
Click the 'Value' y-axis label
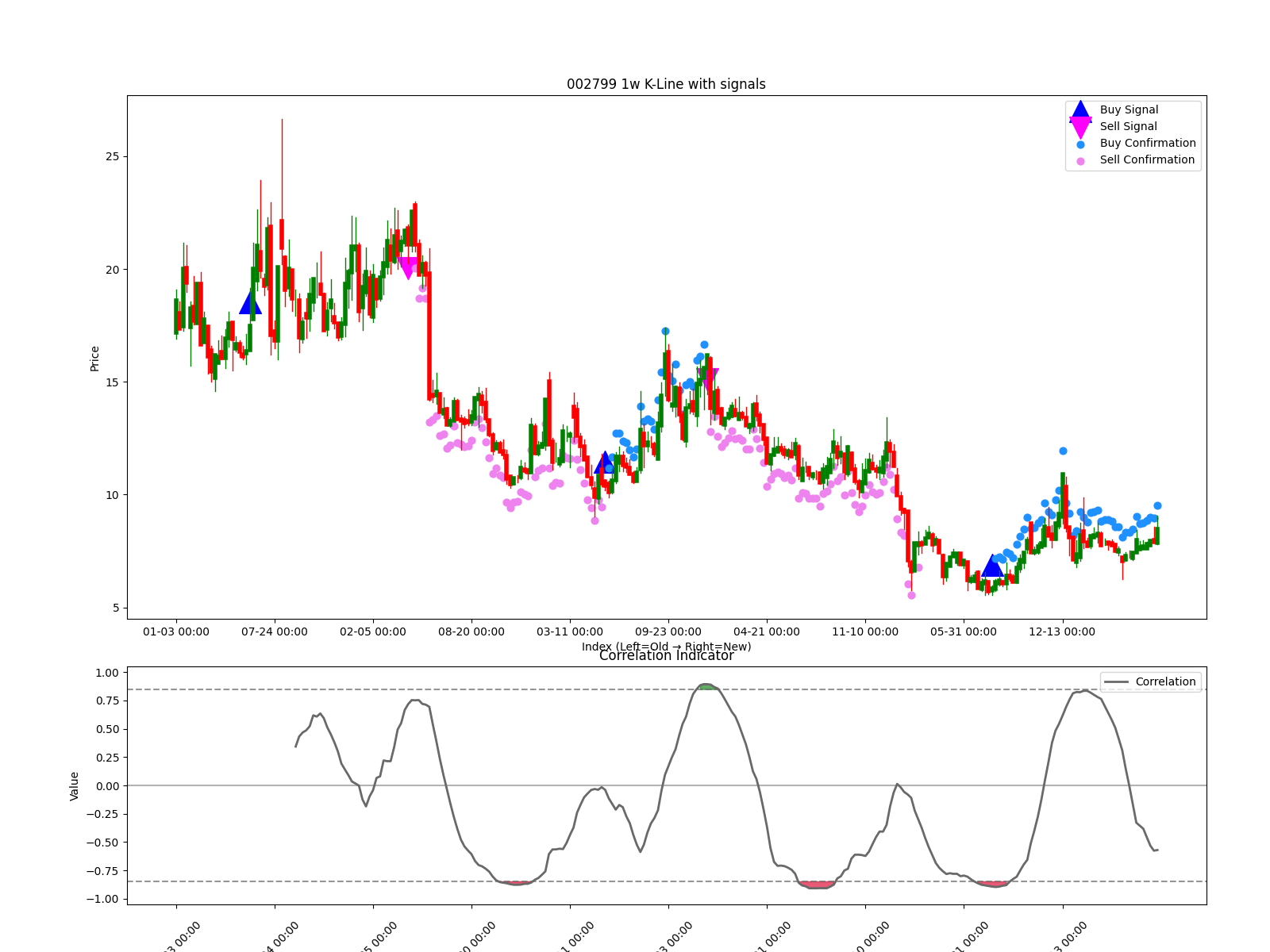(74, 785)
